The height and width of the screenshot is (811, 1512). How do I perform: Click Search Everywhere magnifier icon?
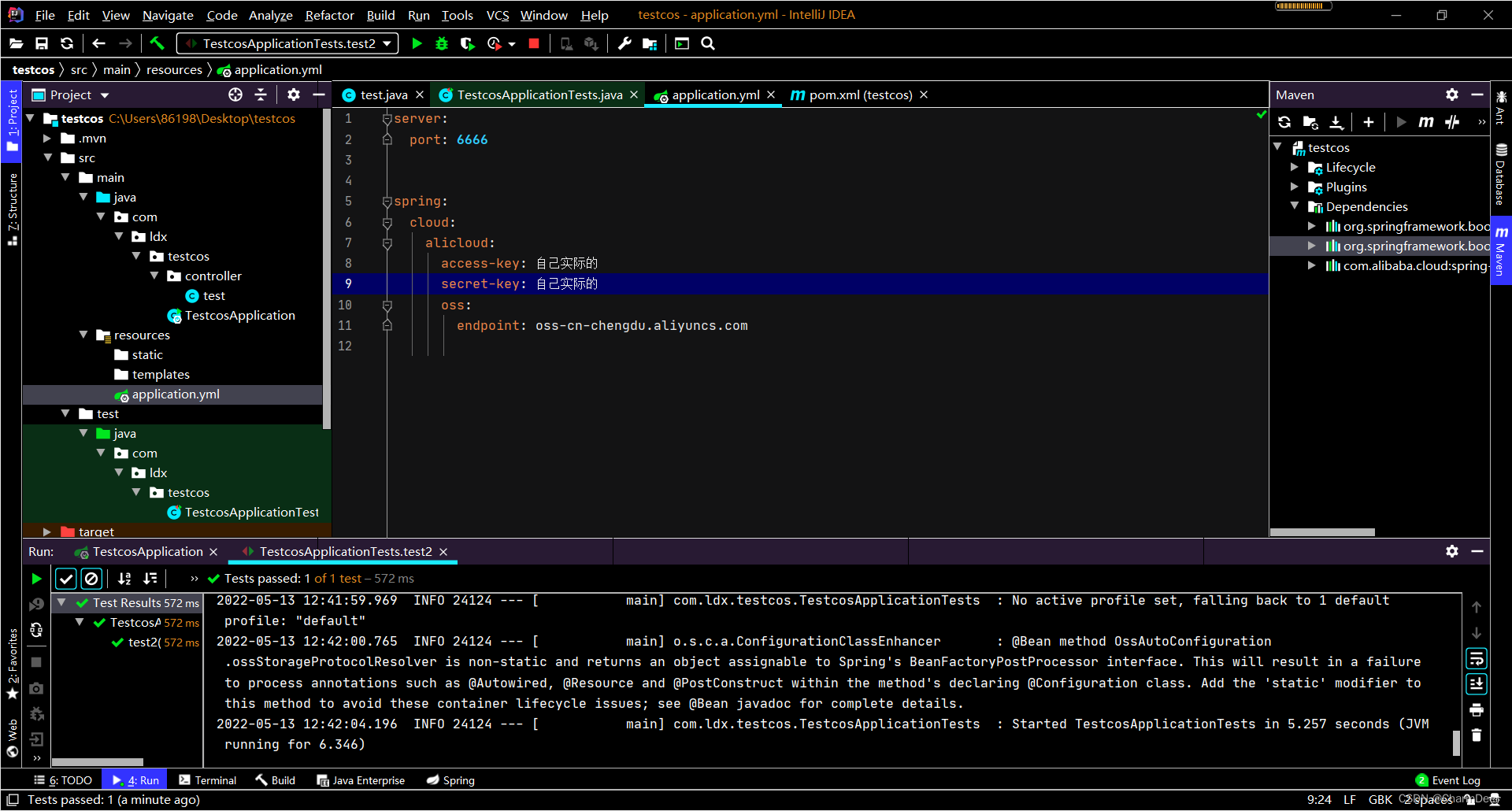tap(708, 43)
